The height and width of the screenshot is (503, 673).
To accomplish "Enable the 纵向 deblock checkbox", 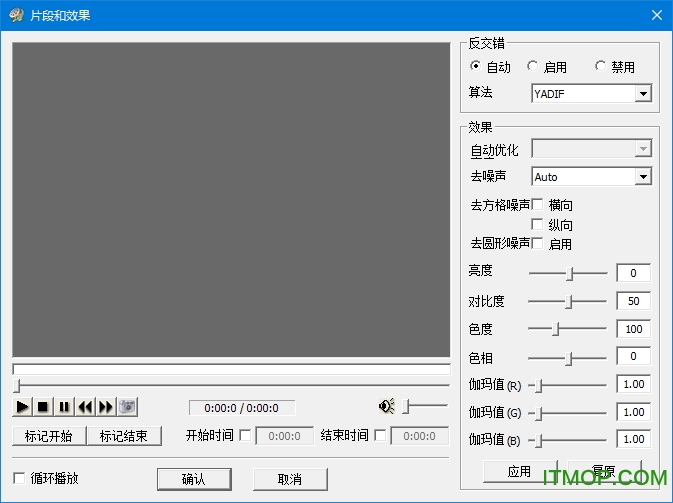I will click(x=537, y=224).
